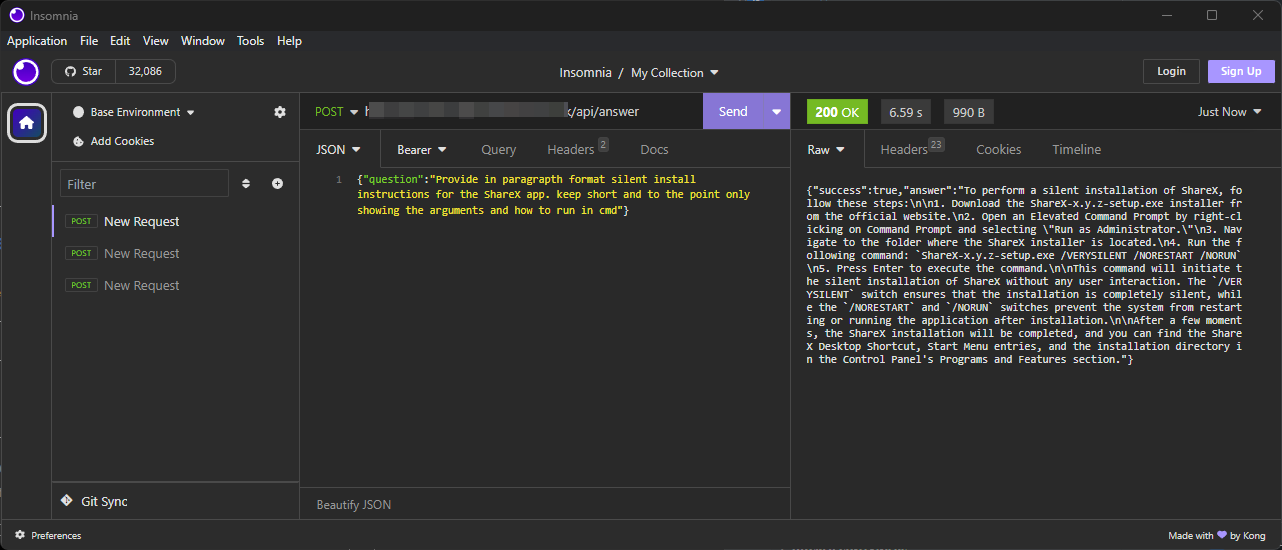Open the My Collection dropdown in the breadcrumb
The height and width of the screenshot is (550, 1282).
(675, 73)
